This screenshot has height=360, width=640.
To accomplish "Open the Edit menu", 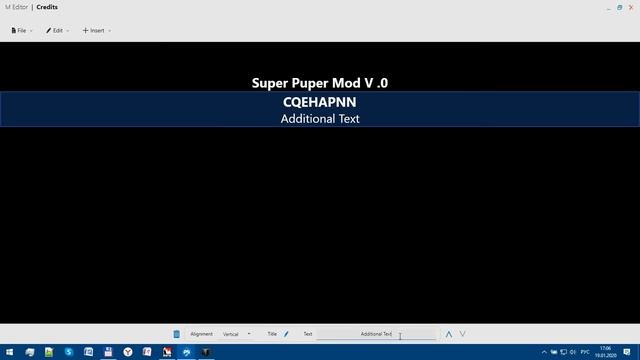I will coord(57,31).
